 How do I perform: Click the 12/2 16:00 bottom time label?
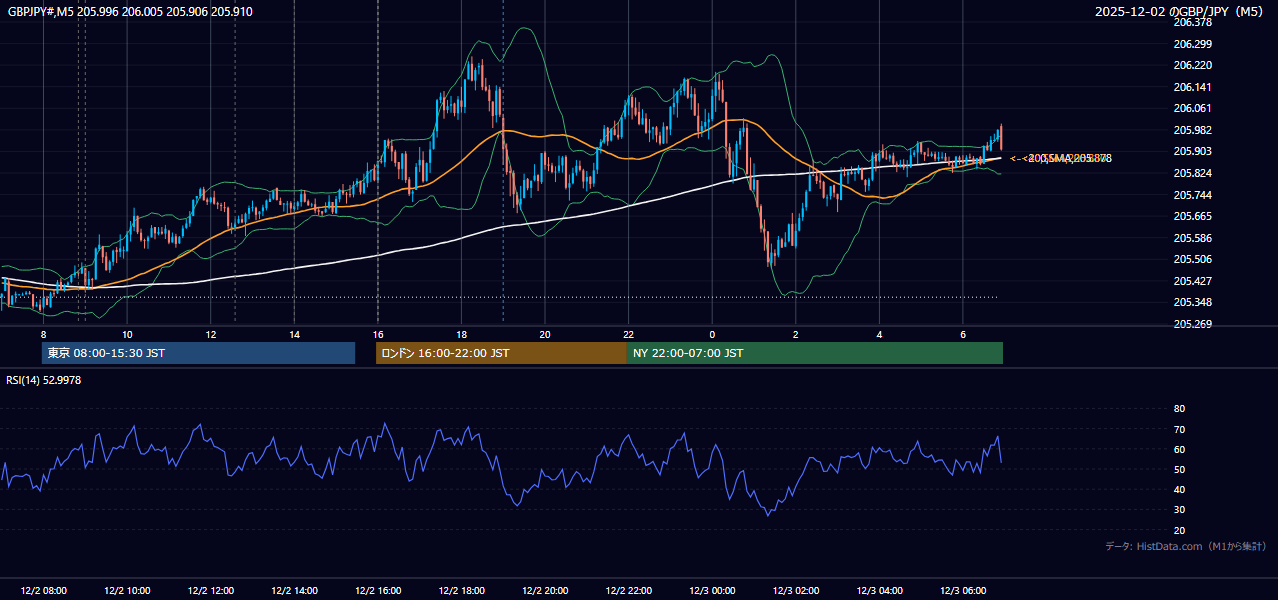click(x=378, y=591)
